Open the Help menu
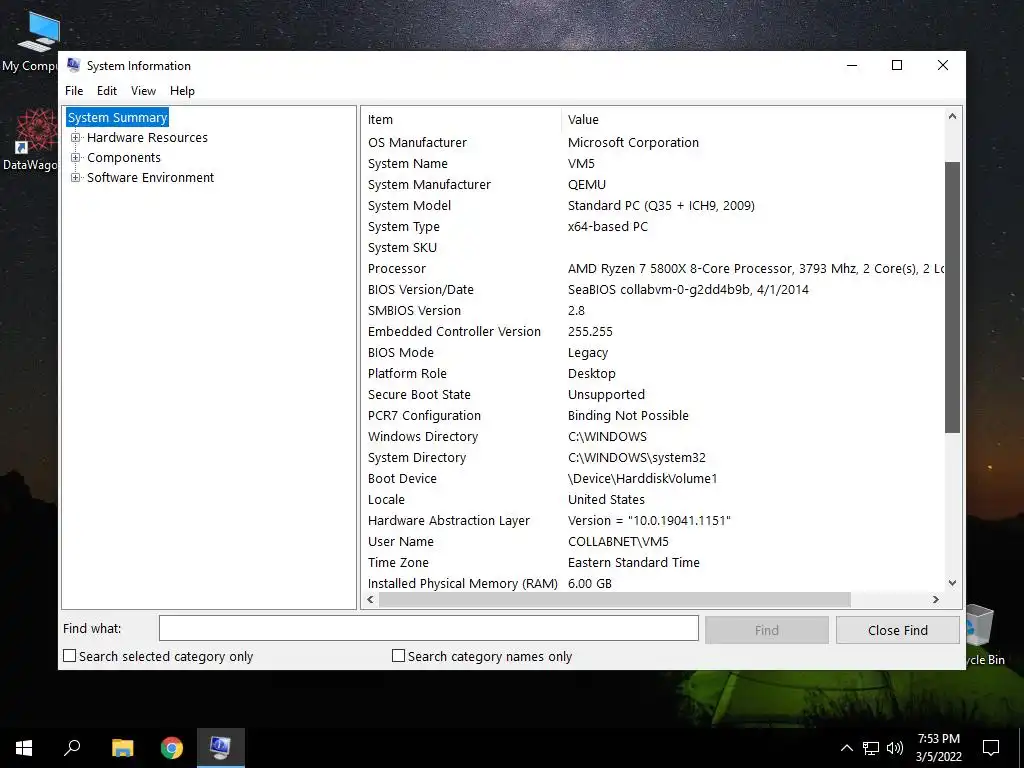Screen dimensions: 1024x768 182,91
